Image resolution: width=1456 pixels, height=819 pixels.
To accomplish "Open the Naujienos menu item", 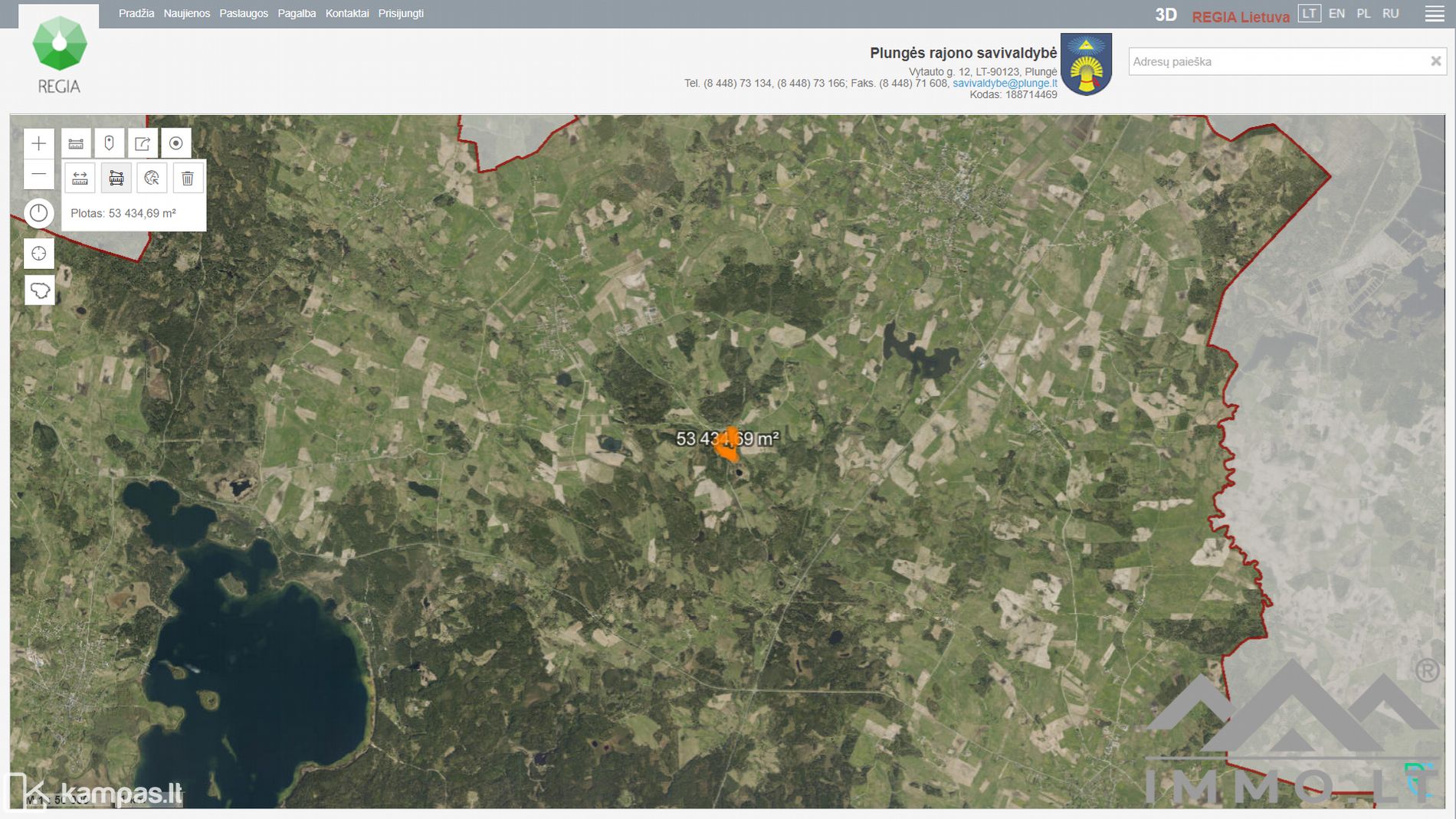I will pyautogui.click(x=186, y=14).
